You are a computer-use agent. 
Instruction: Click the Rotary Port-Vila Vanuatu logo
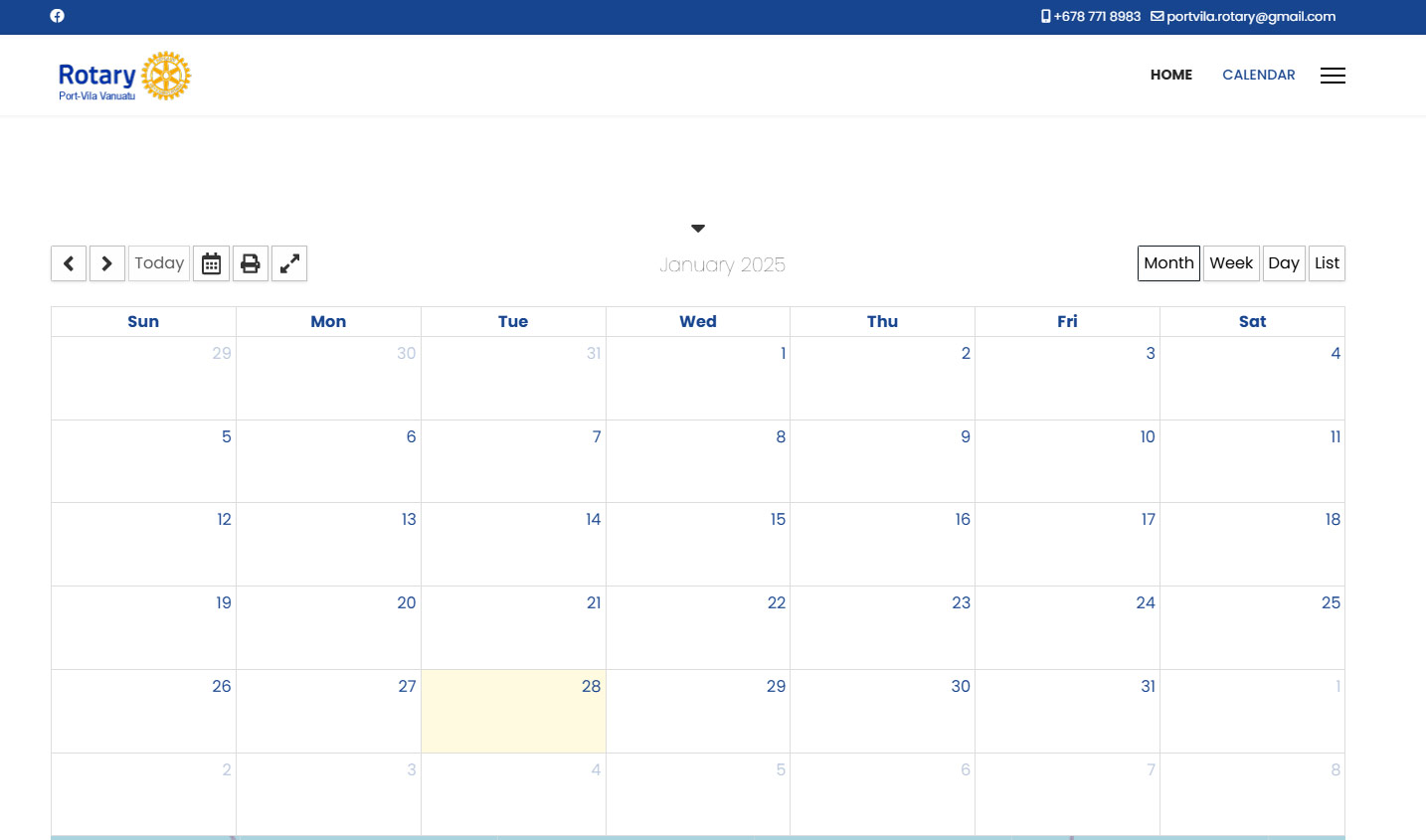point(124,76)
